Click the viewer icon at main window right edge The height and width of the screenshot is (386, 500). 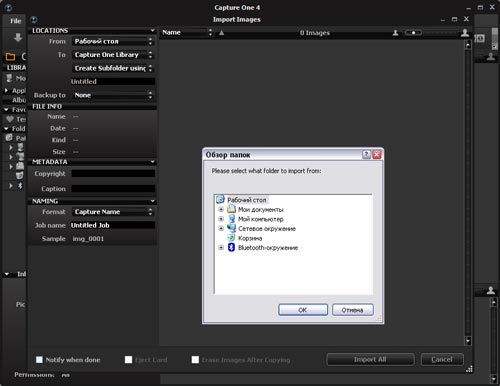[x=480, y=38]
